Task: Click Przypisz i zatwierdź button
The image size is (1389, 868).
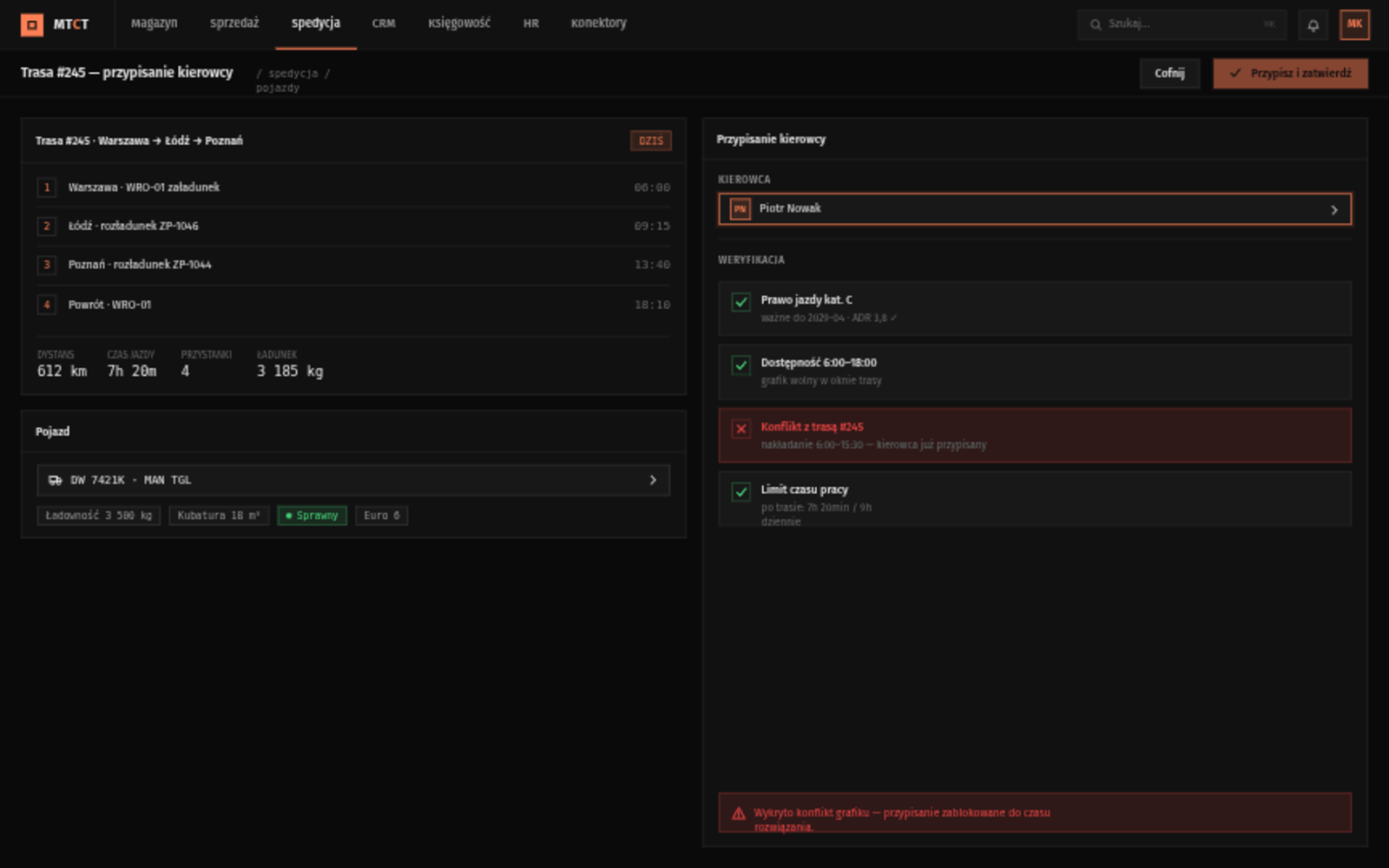Action: point(1290,74)
